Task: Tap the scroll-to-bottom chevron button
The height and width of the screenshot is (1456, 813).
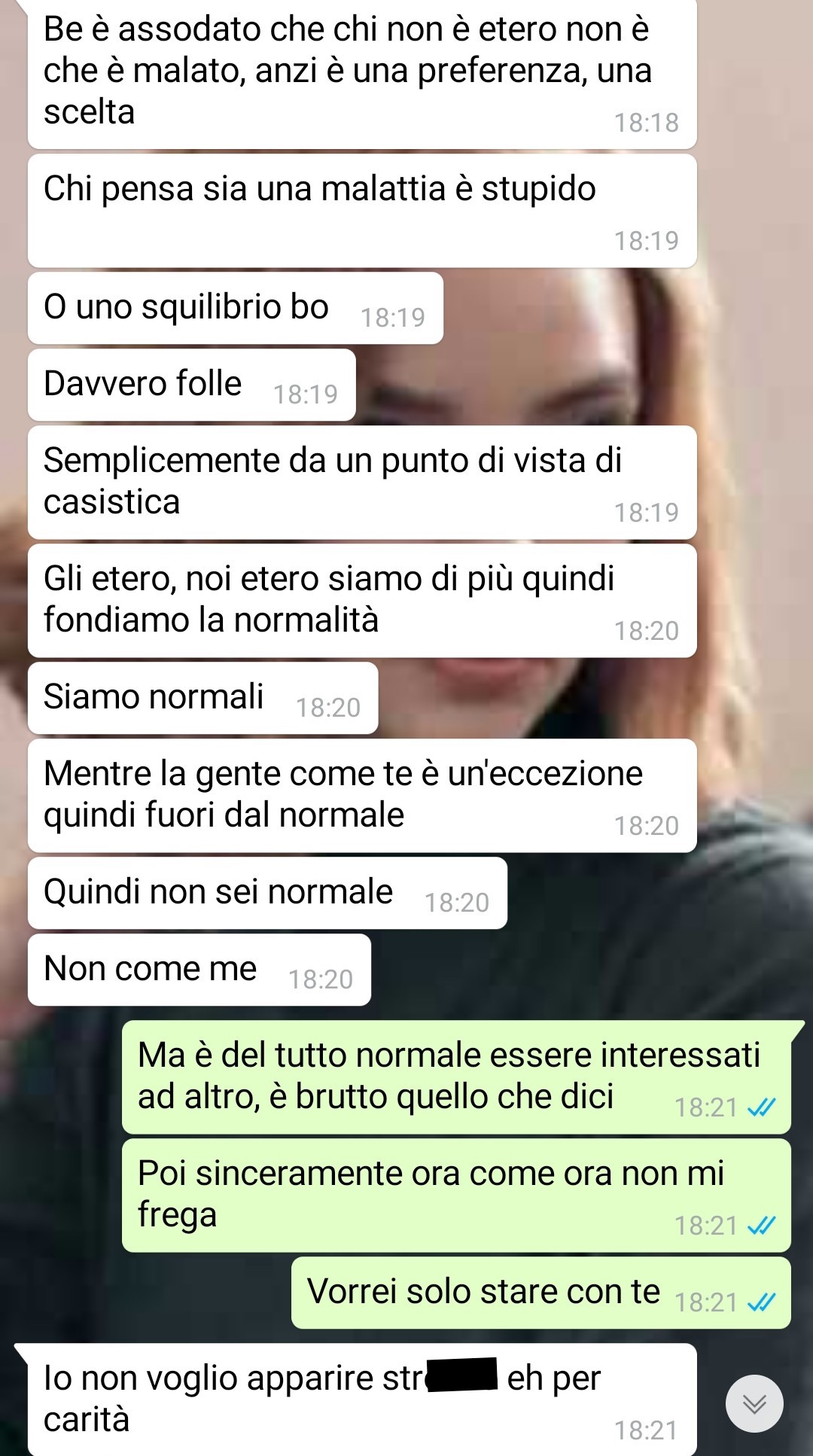Action: (x=754, y=1403)
